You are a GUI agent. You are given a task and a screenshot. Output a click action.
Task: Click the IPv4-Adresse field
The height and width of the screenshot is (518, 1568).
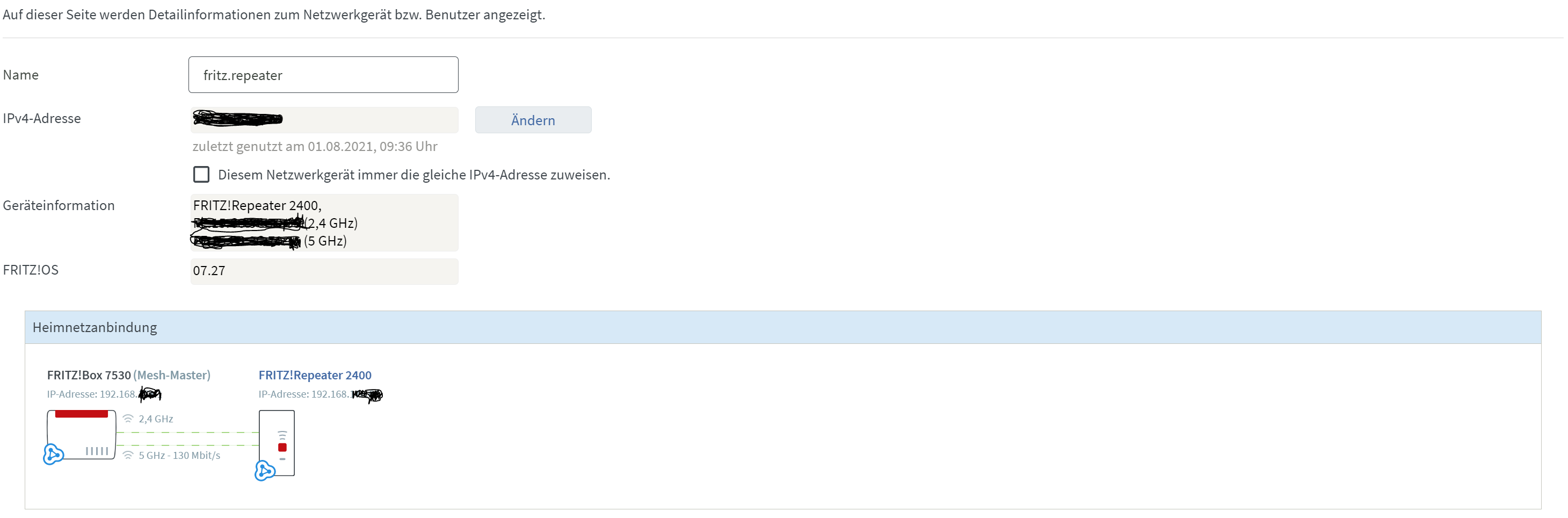(324, 120)
